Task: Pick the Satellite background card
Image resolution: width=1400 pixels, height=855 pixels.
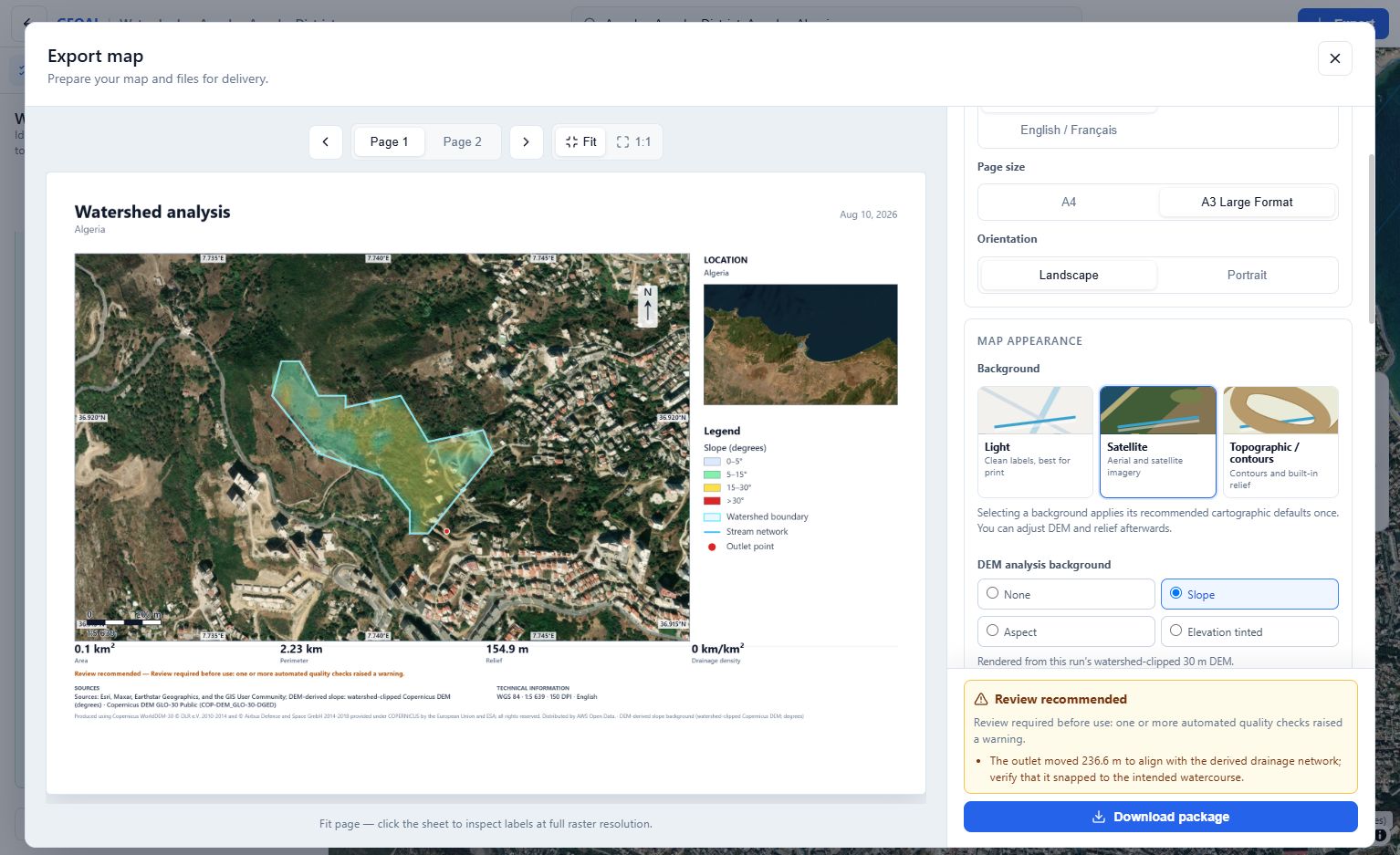Action: [1158, 442]
